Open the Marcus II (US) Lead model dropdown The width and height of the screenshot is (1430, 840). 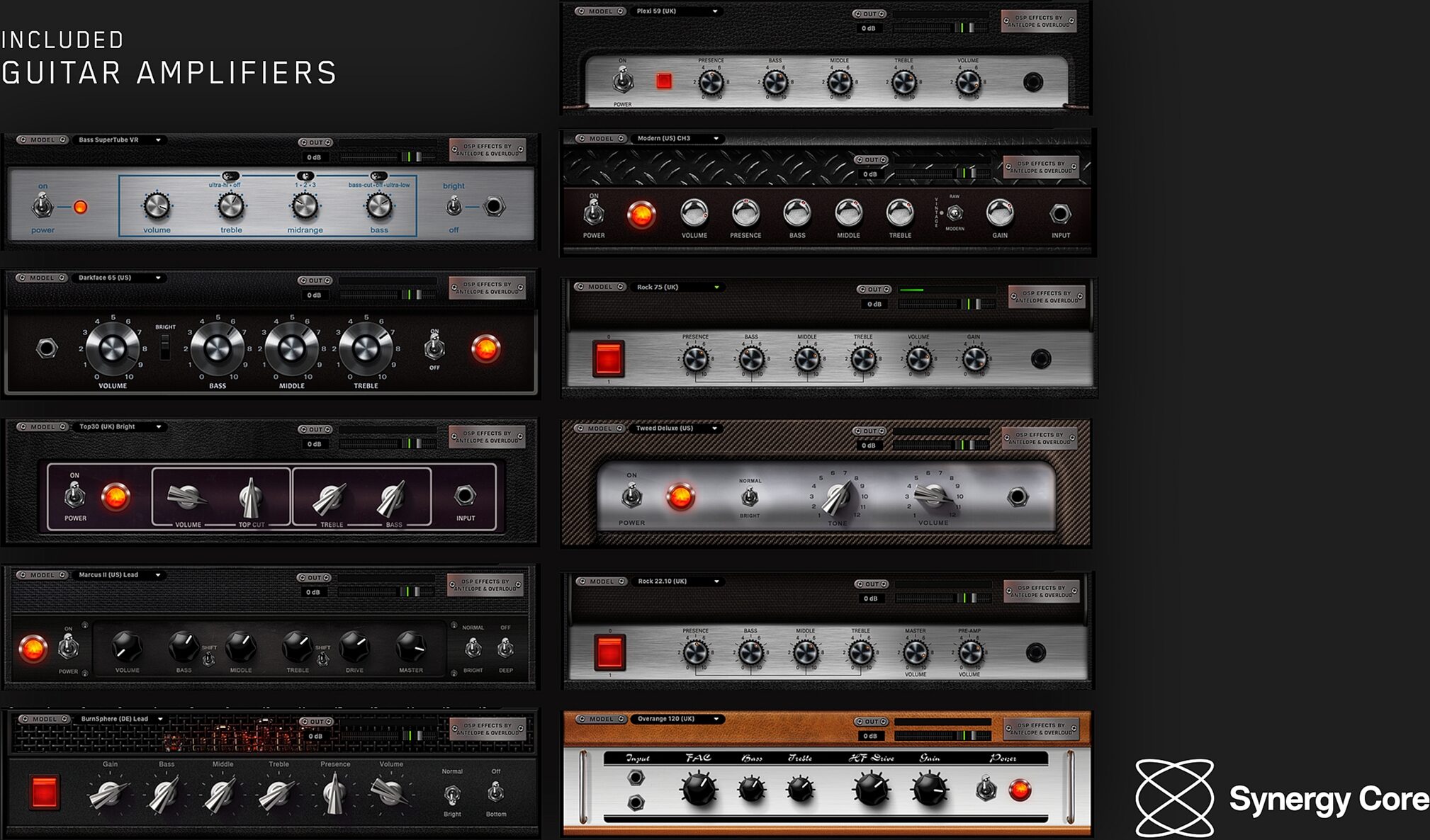click(x=120, y=575)
